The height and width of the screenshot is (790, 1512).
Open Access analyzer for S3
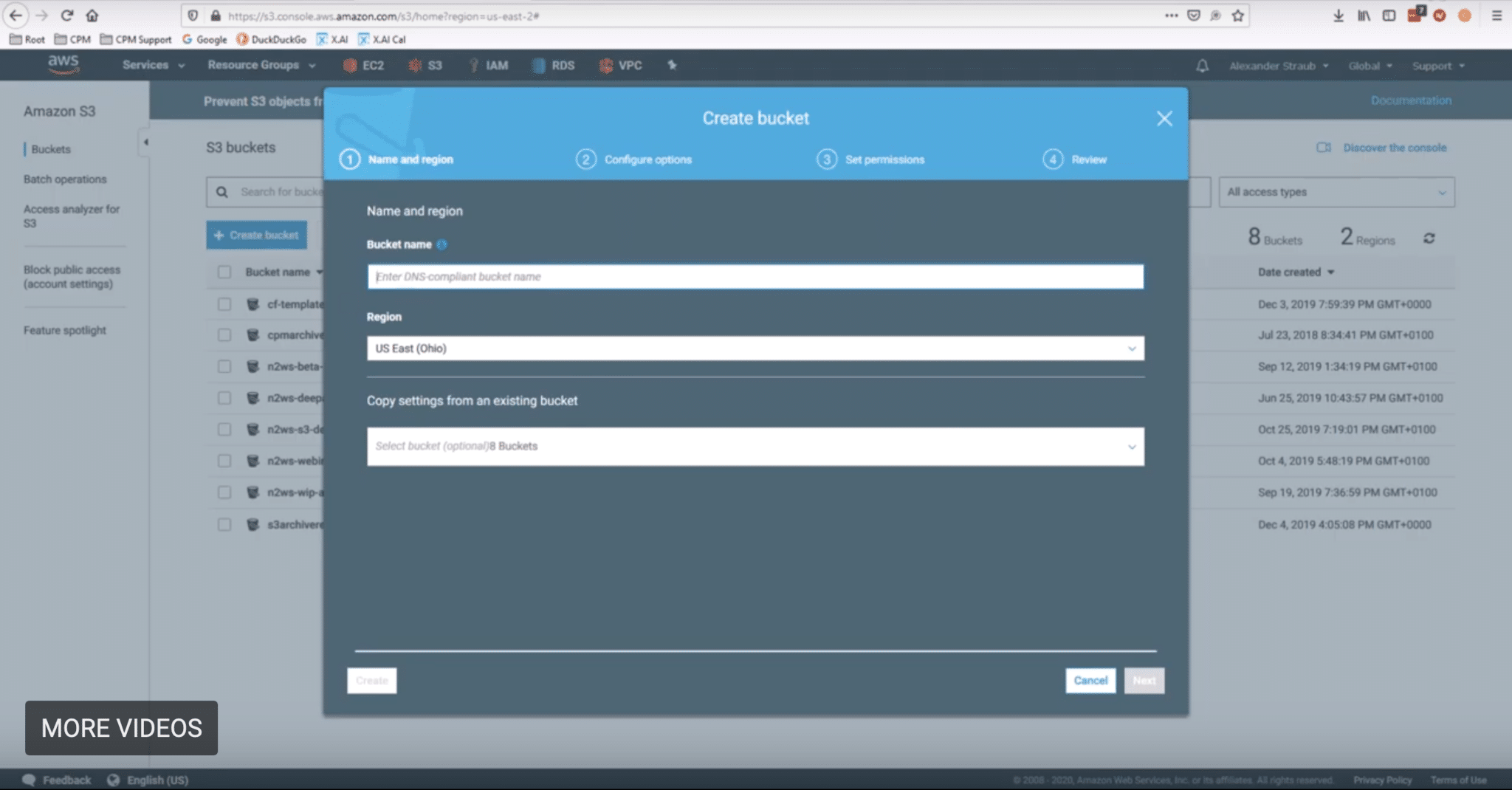click(71, 216)
